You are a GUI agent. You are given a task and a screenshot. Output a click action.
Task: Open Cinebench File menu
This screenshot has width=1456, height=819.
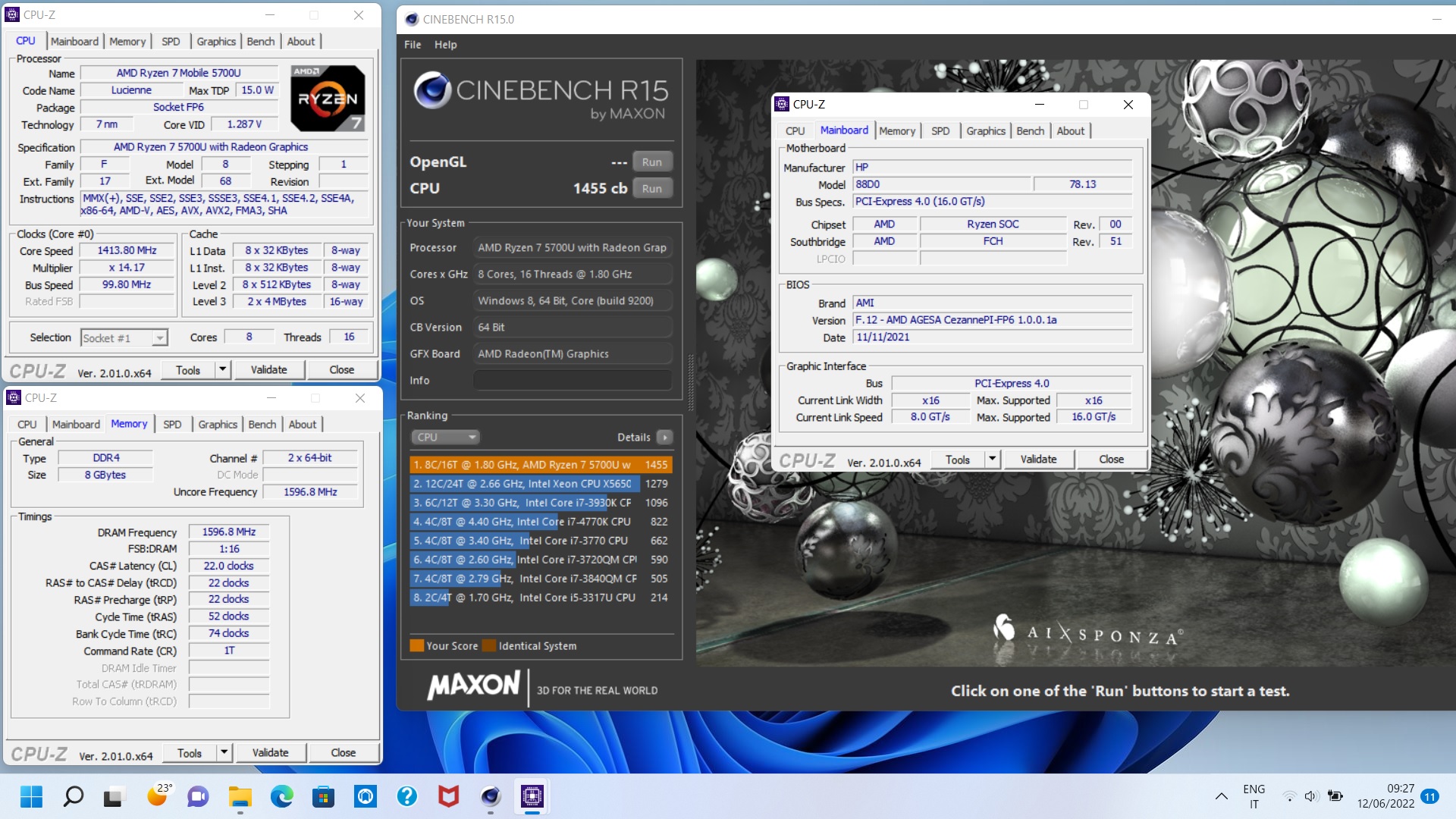413,45
